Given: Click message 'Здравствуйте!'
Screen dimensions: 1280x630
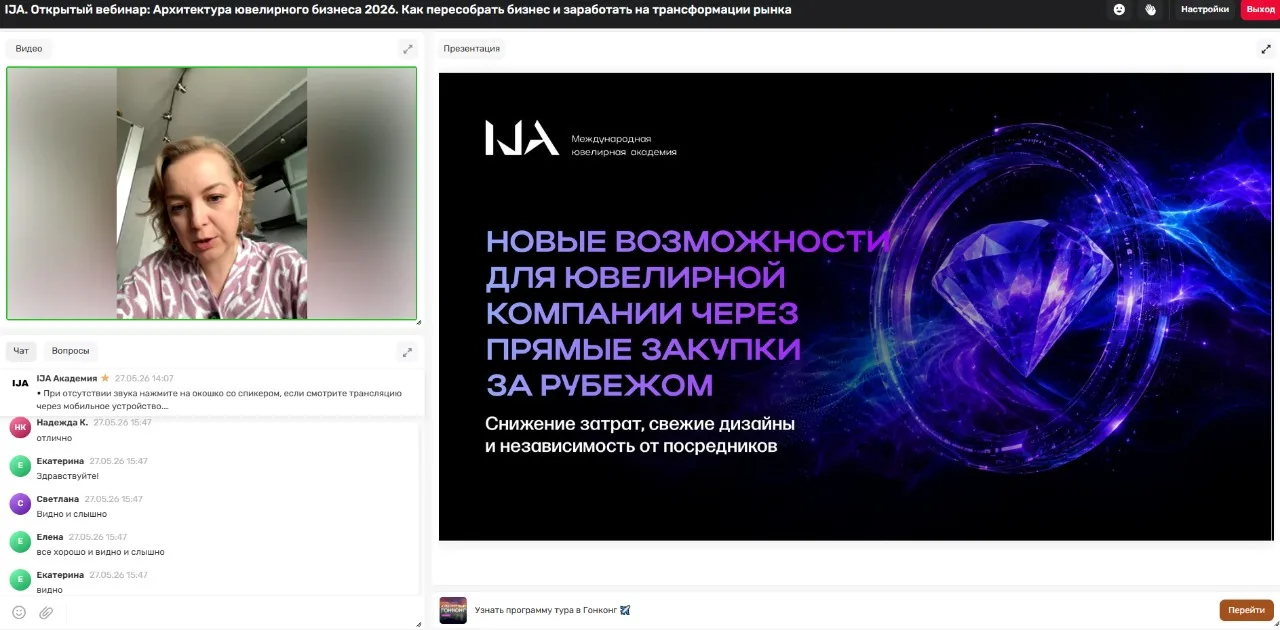Looking at the screenshot, I should click(x=68, y=476).
